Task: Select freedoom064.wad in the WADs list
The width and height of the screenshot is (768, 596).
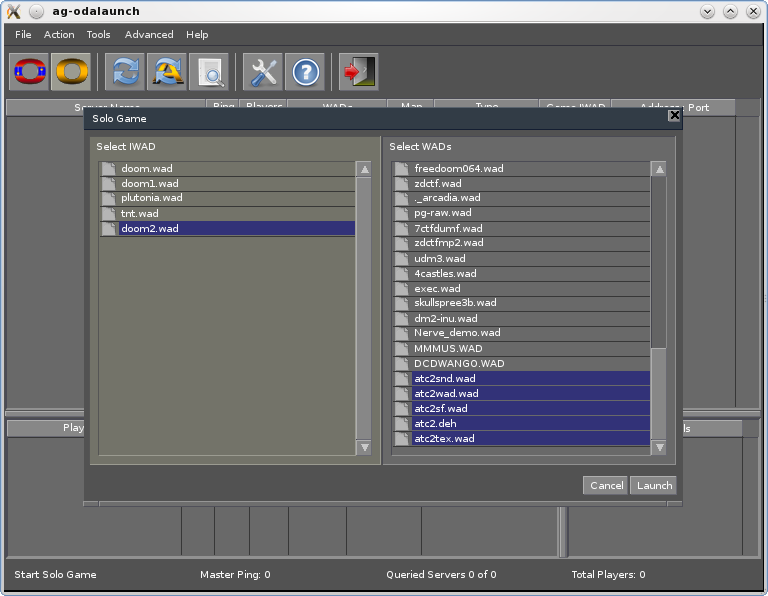Action: [458, 168]
